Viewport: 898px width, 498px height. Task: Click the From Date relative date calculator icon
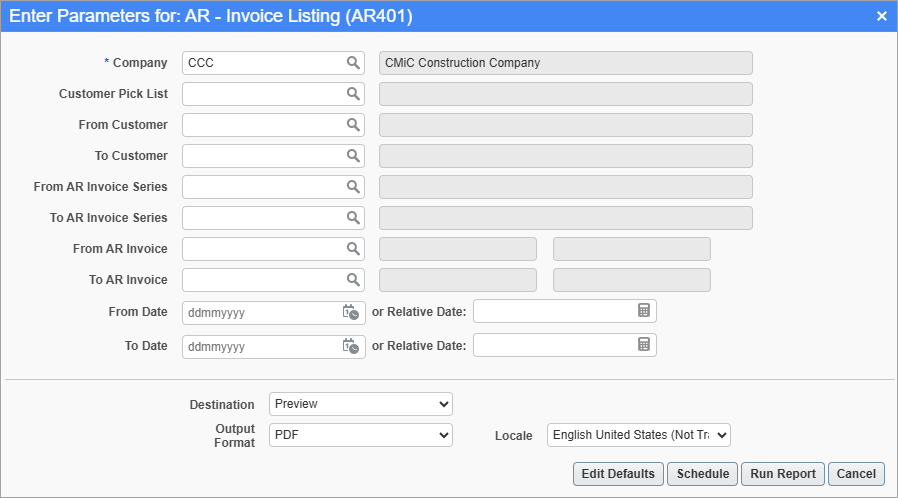[x=644, y=311]
